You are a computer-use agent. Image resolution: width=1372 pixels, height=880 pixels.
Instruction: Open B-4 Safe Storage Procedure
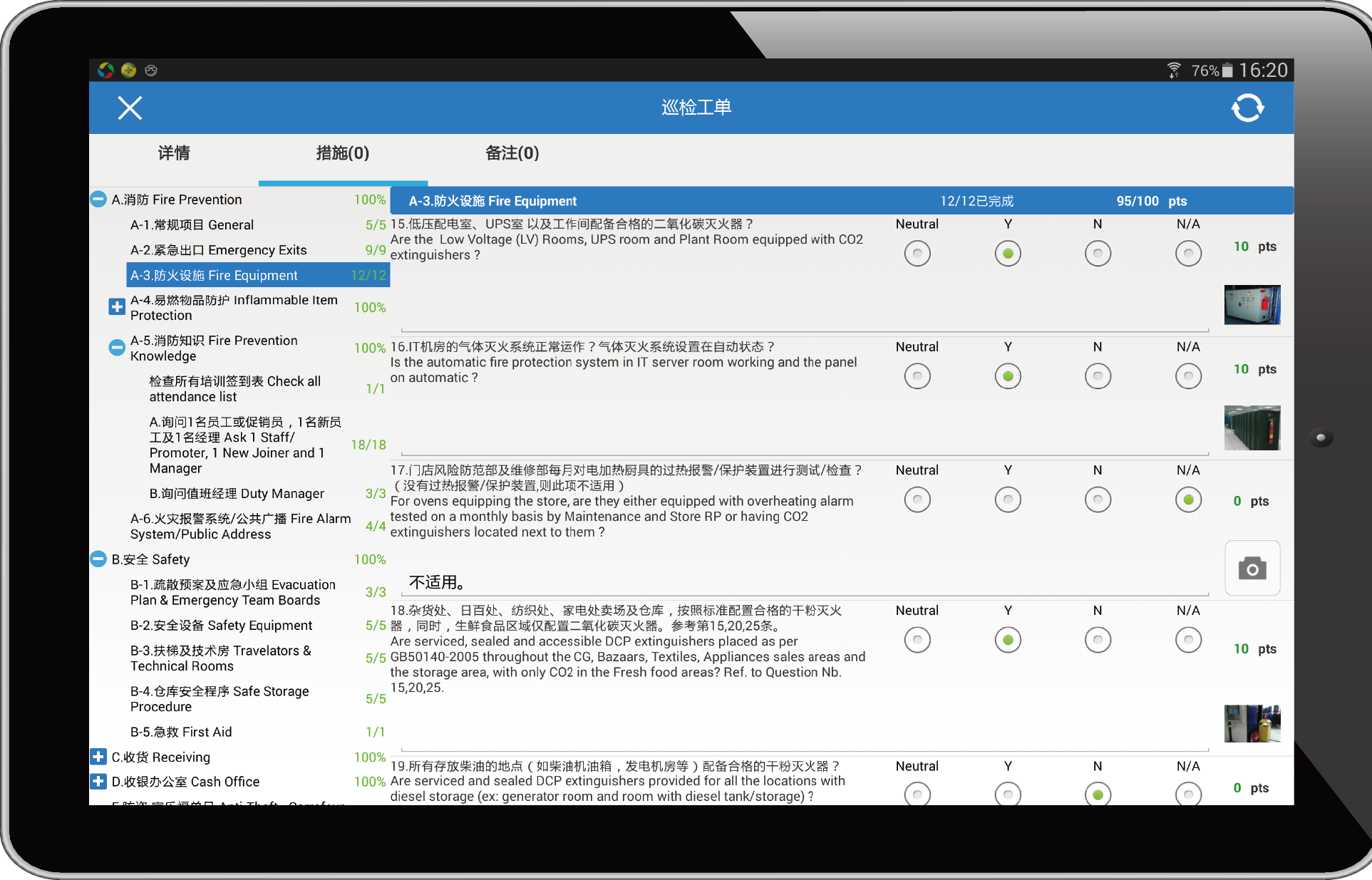click(x=258, y=698)
